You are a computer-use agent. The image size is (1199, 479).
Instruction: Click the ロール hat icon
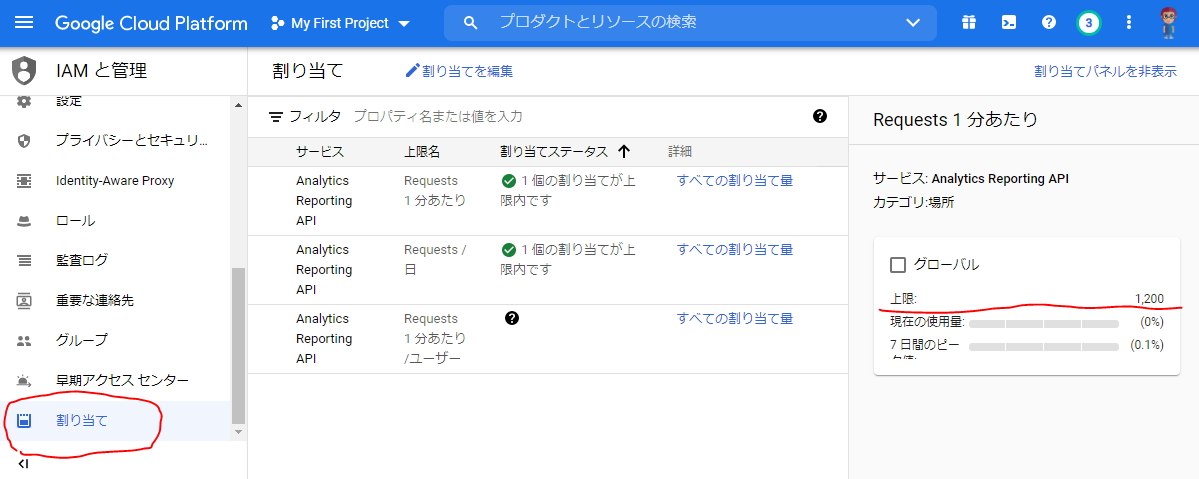24,220
